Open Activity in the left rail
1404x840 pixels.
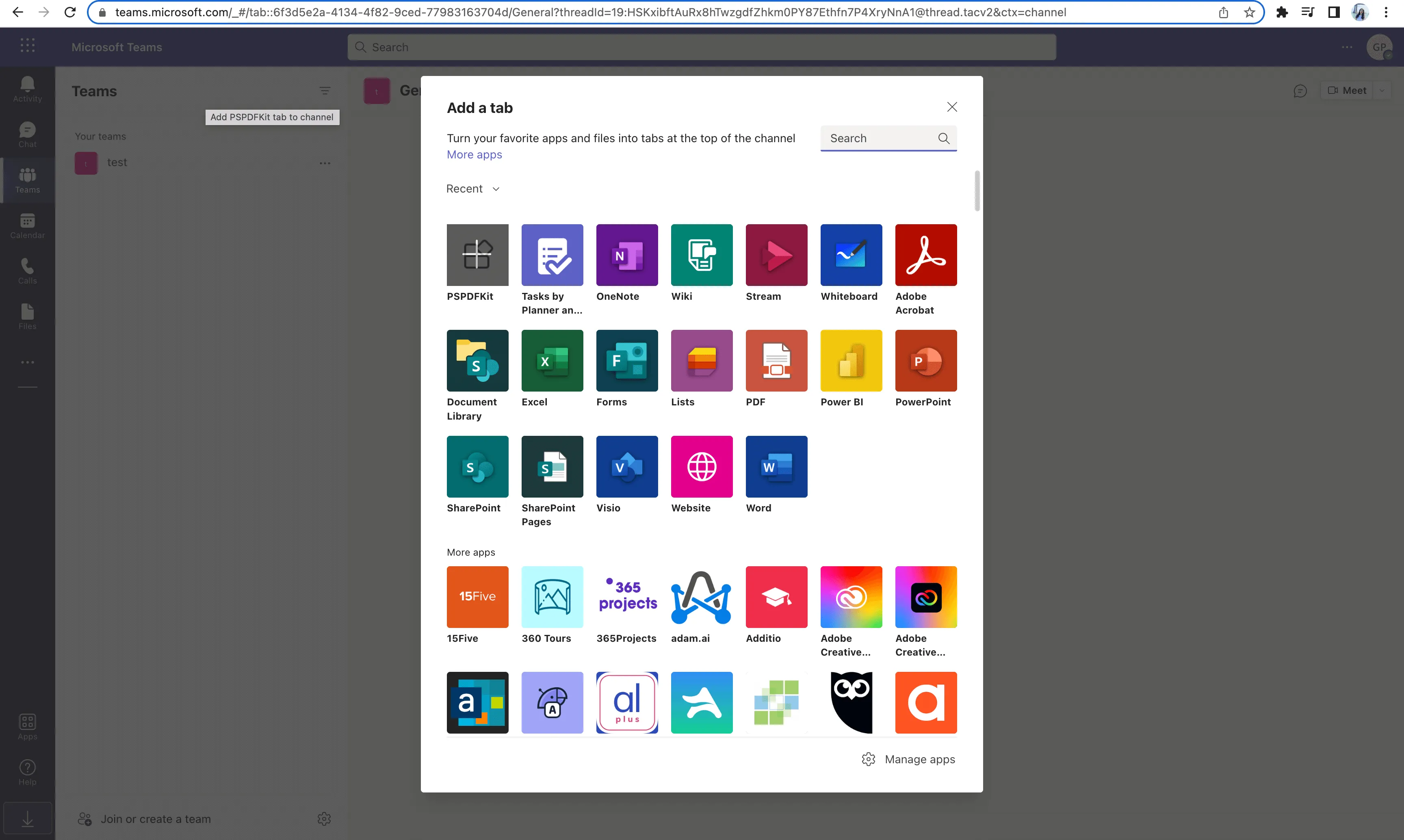tap(27, 89)
